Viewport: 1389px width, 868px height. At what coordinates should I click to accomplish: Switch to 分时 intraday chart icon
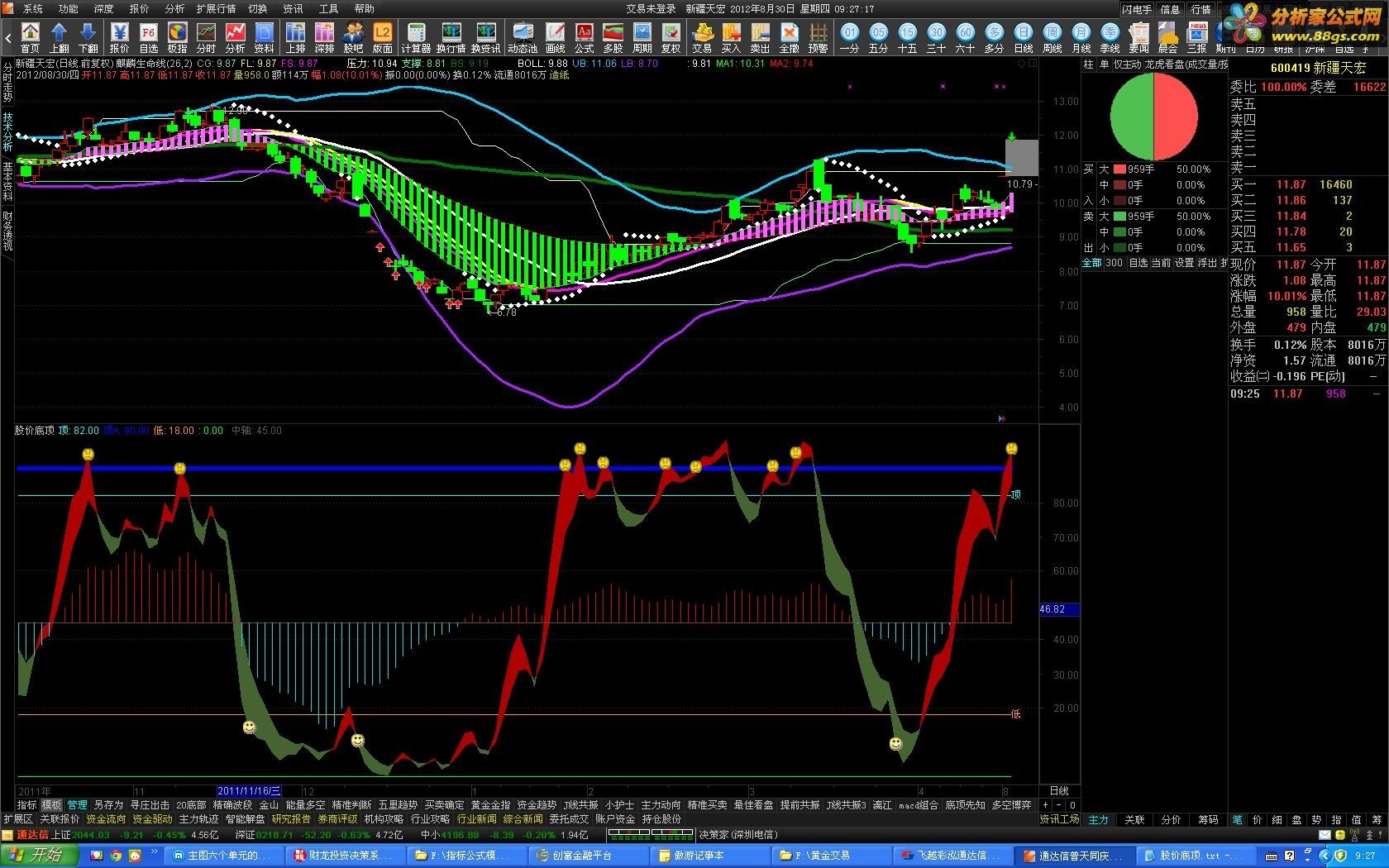pyautogui.click(x=206, y=38)
